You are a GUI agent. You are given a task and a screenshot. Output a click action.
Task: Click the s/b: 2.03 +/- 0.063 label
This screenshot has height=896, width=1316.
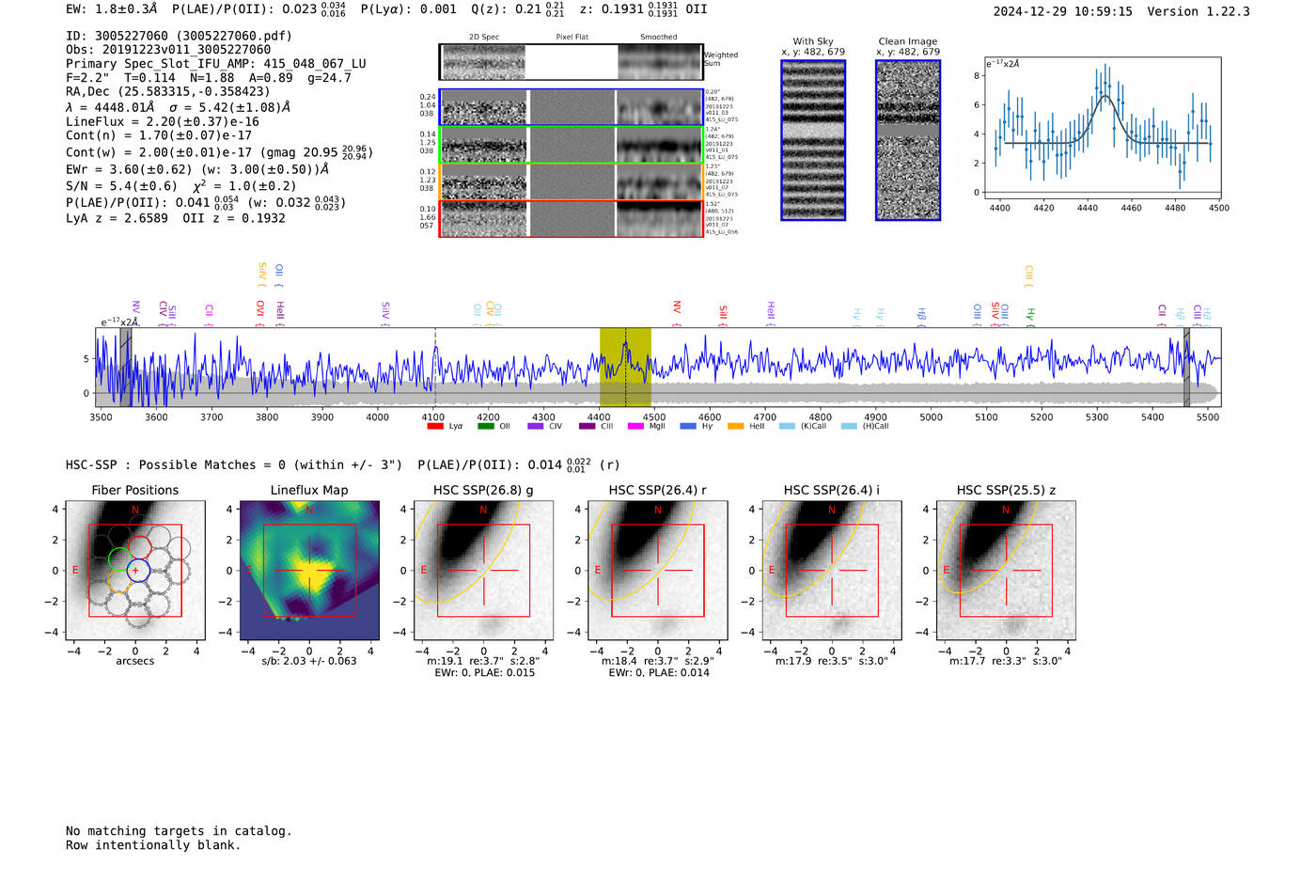pyautogui.click(x=309, y=661)
